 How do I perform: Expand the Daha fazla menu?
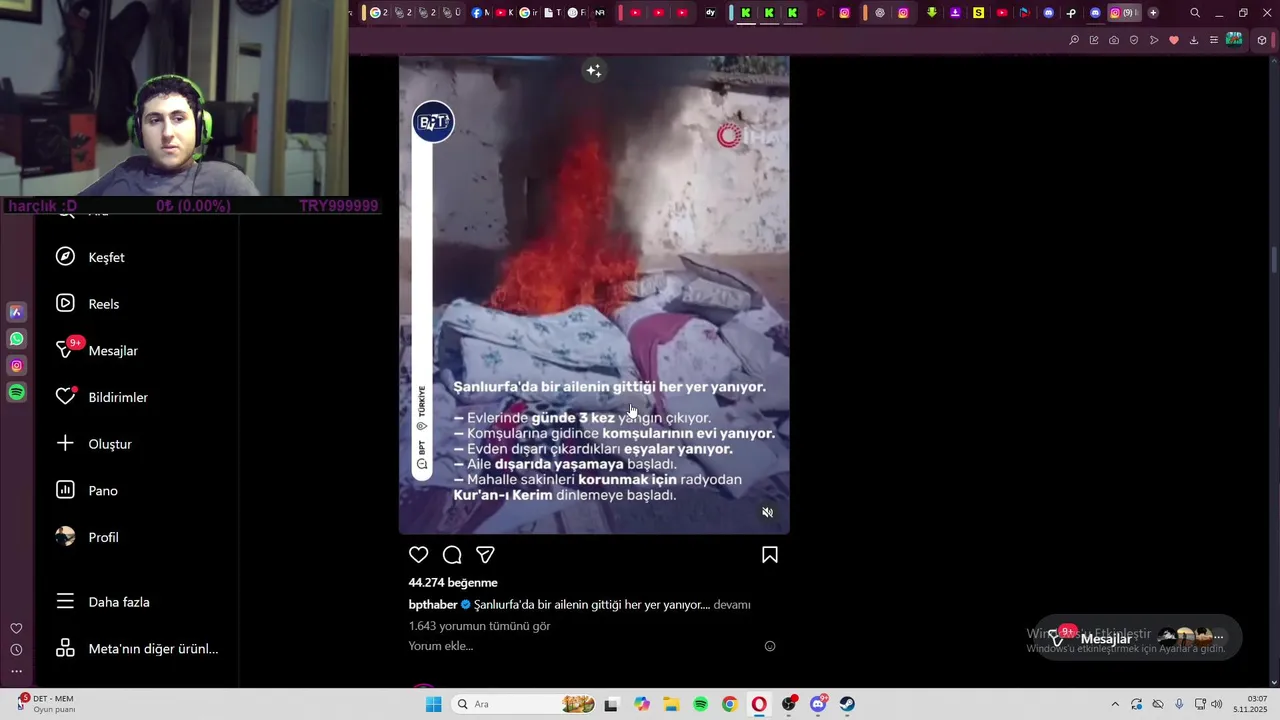pyautogui.click(x=103, y=602)
